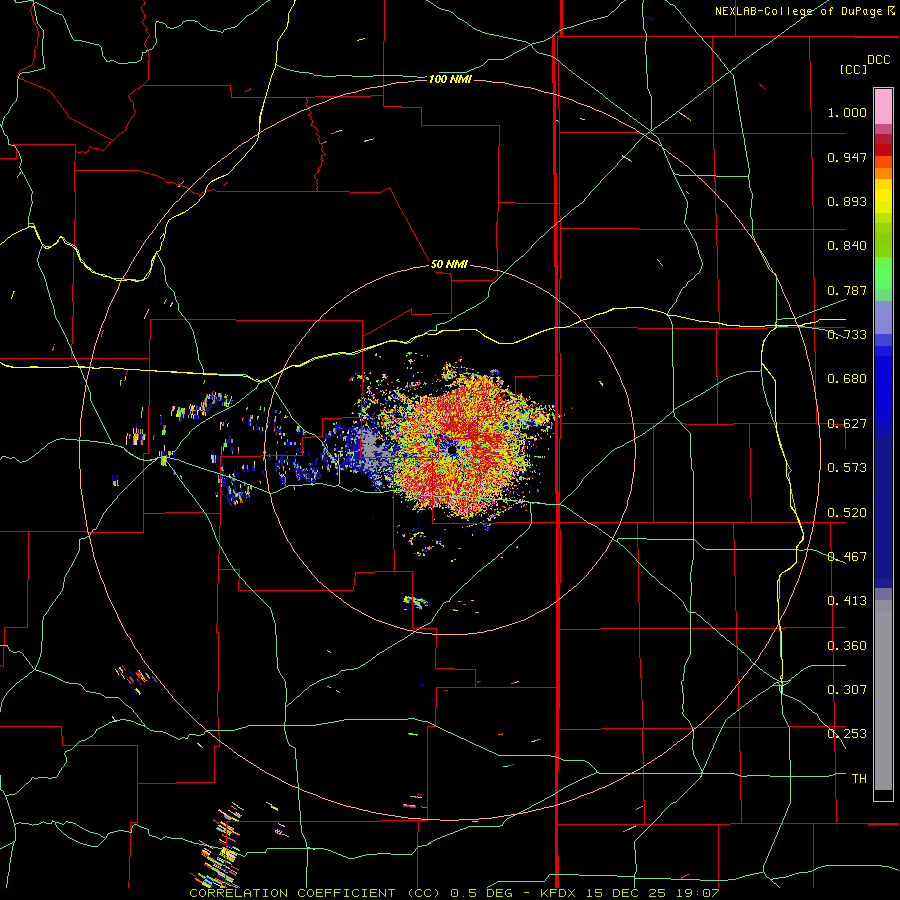Click the 0.733 scale value

847,335
